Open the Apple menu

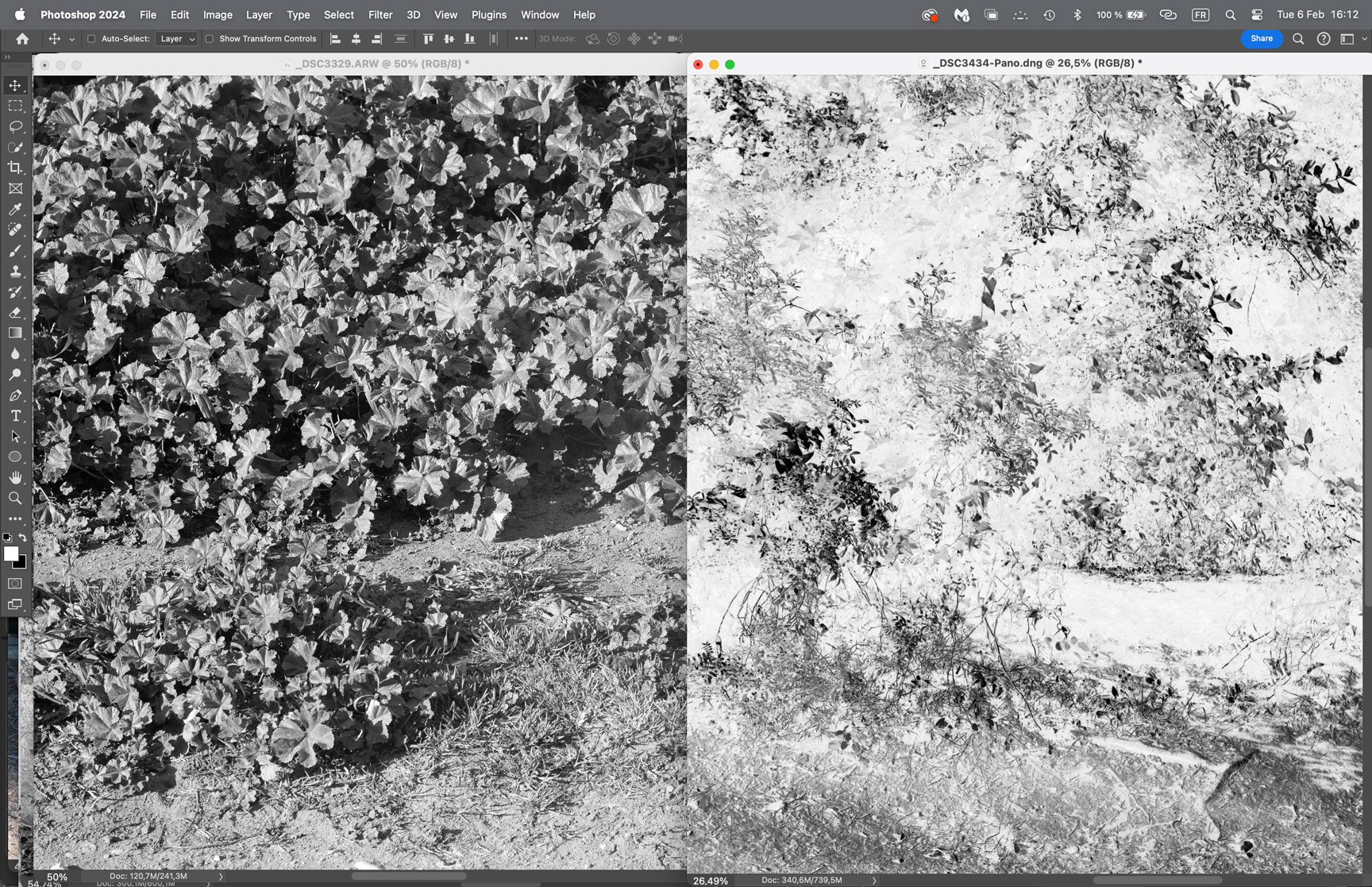(20, 14)
